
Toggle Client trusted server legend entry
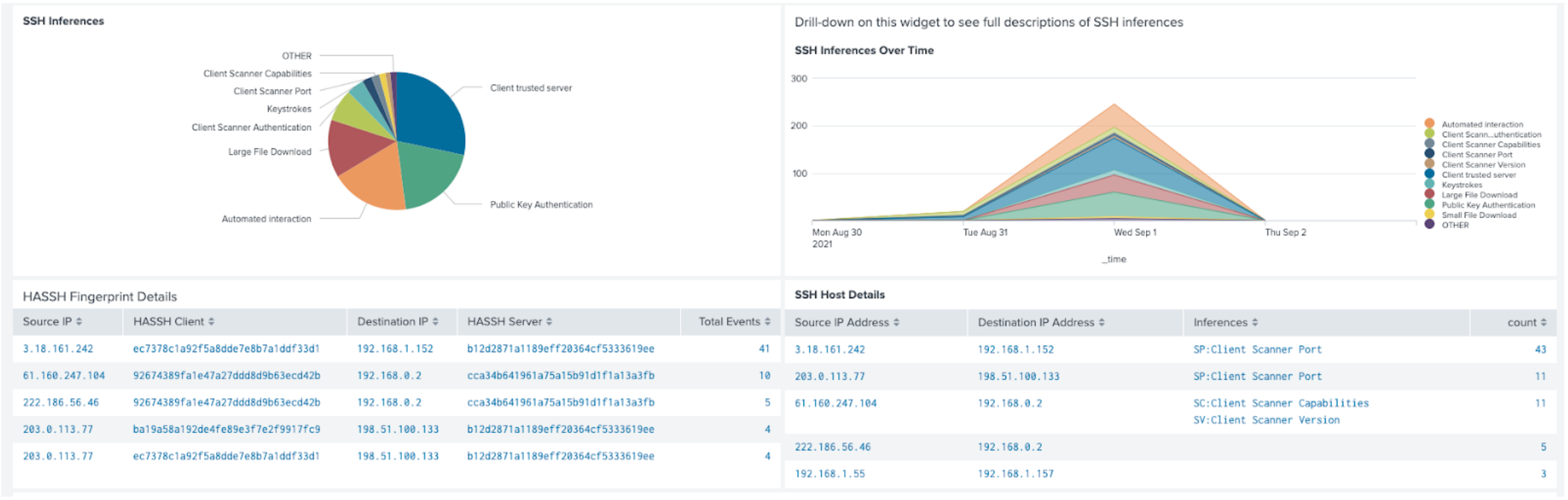(1478, 175)
